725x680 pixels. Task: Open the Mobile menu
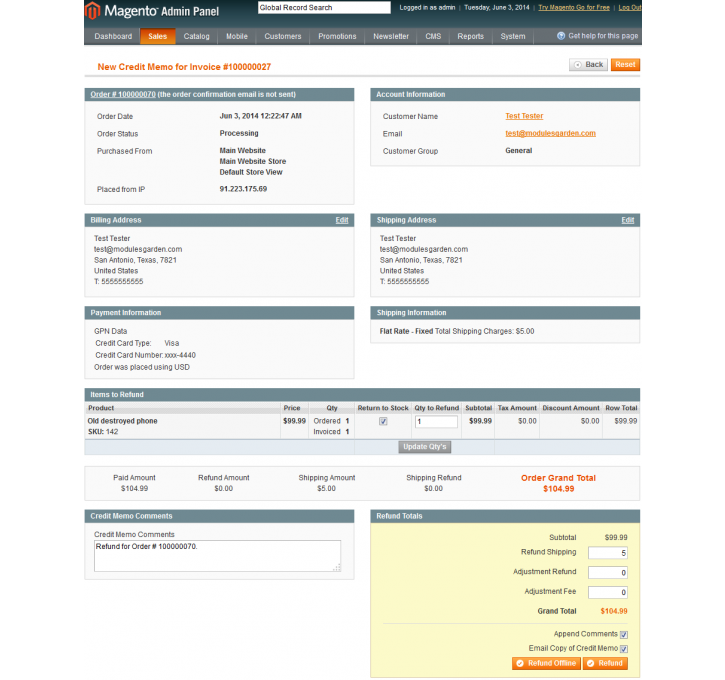[237, 36]
